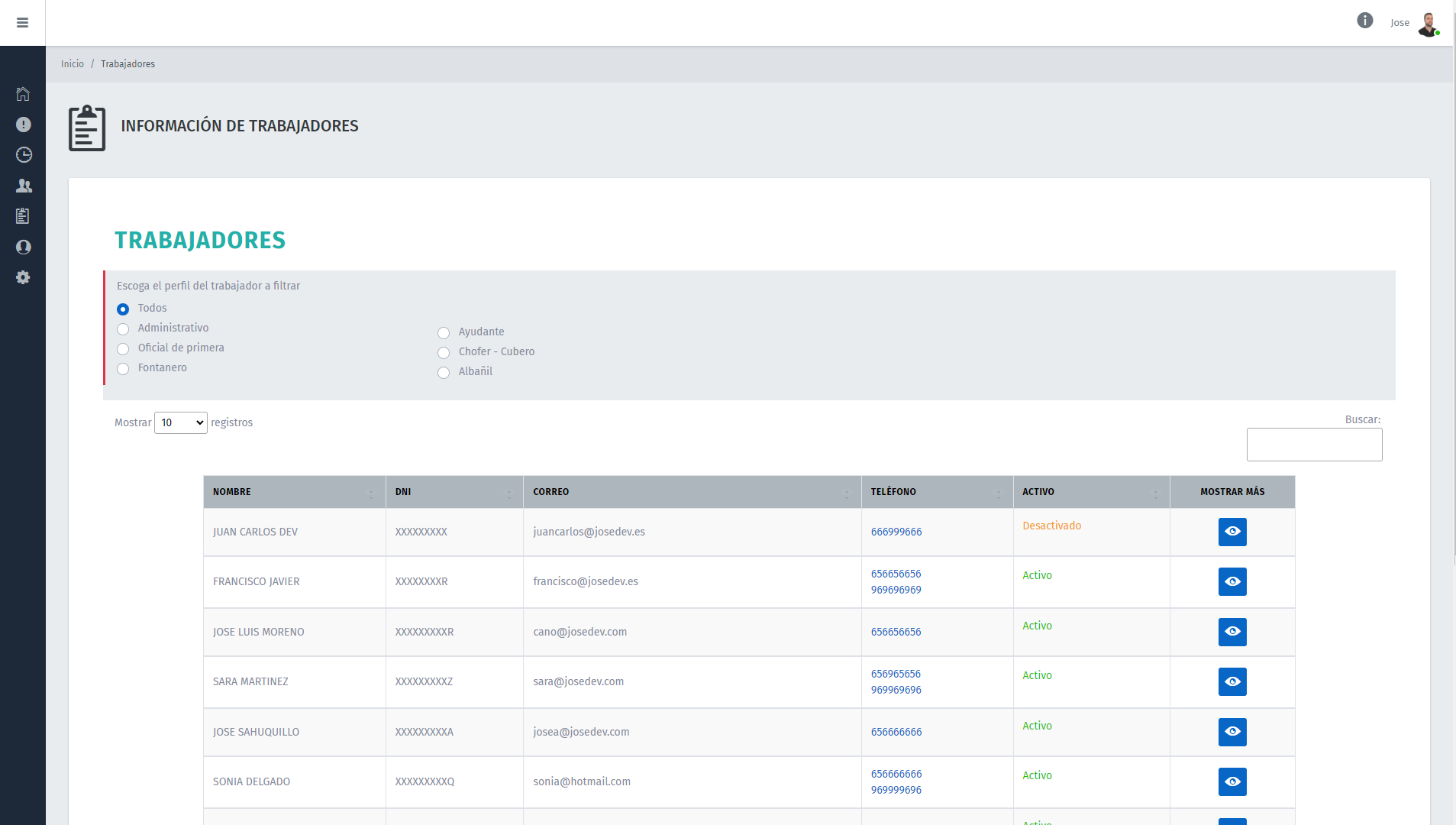Open the settings gear sidebar icon
This screenshot has width=1456, height=825.
coord(23,277)
